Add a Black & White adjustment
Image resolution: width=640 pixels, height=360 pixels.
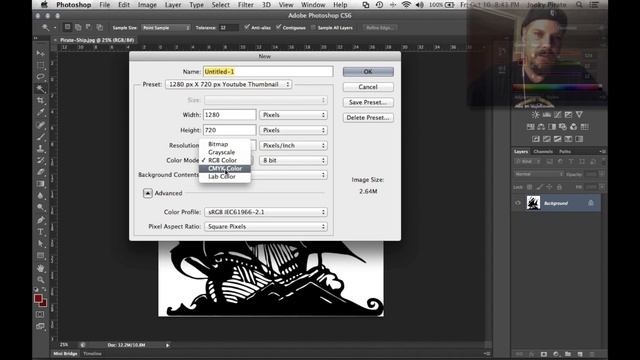pos(552,127)
